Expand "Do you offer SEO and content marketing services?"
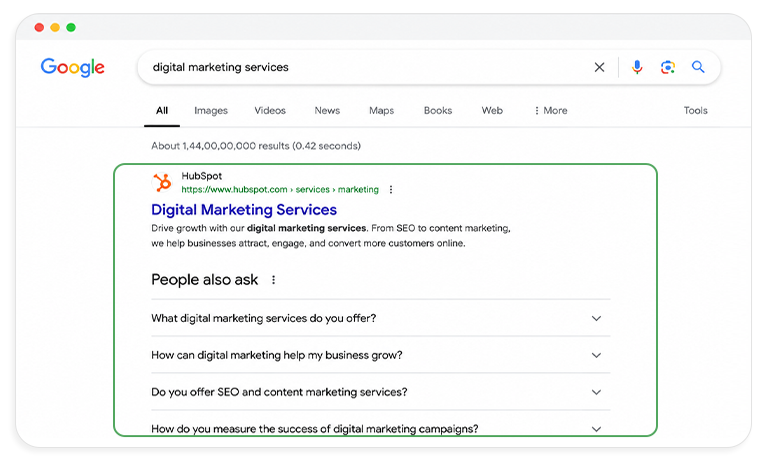The height and width of the screenshot is (462, 768). [x=381, y=392]
